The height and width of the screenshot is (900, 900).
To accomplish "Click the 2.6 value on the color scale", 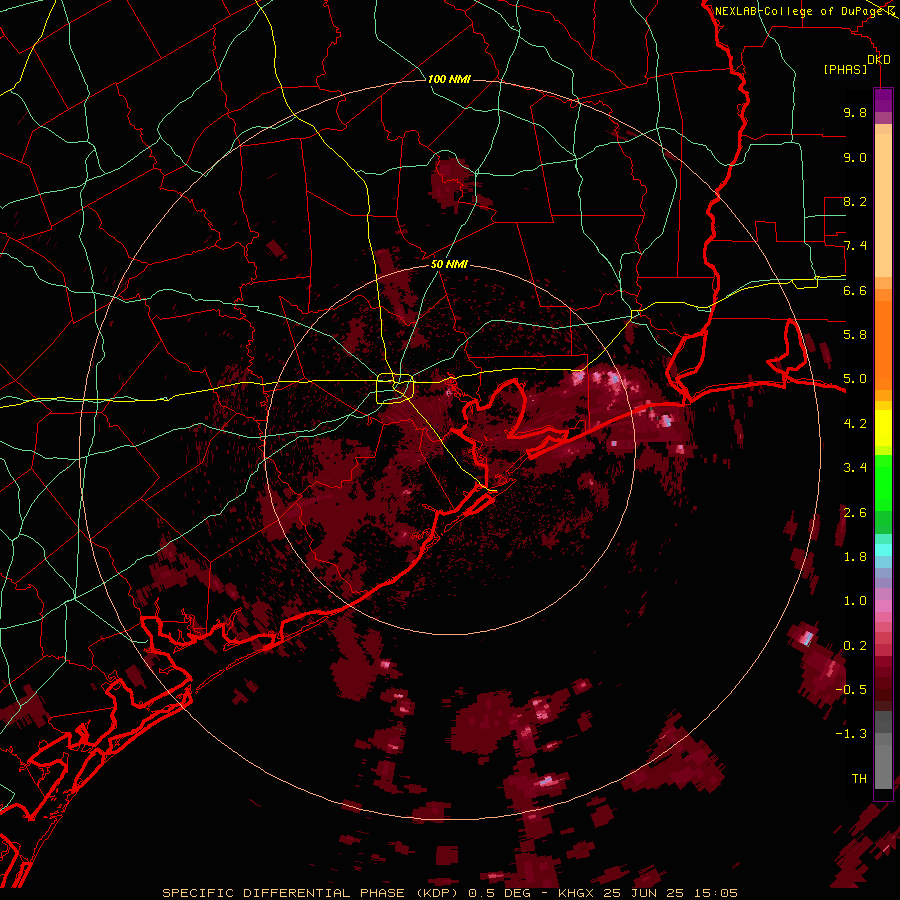I will [855, 513].
